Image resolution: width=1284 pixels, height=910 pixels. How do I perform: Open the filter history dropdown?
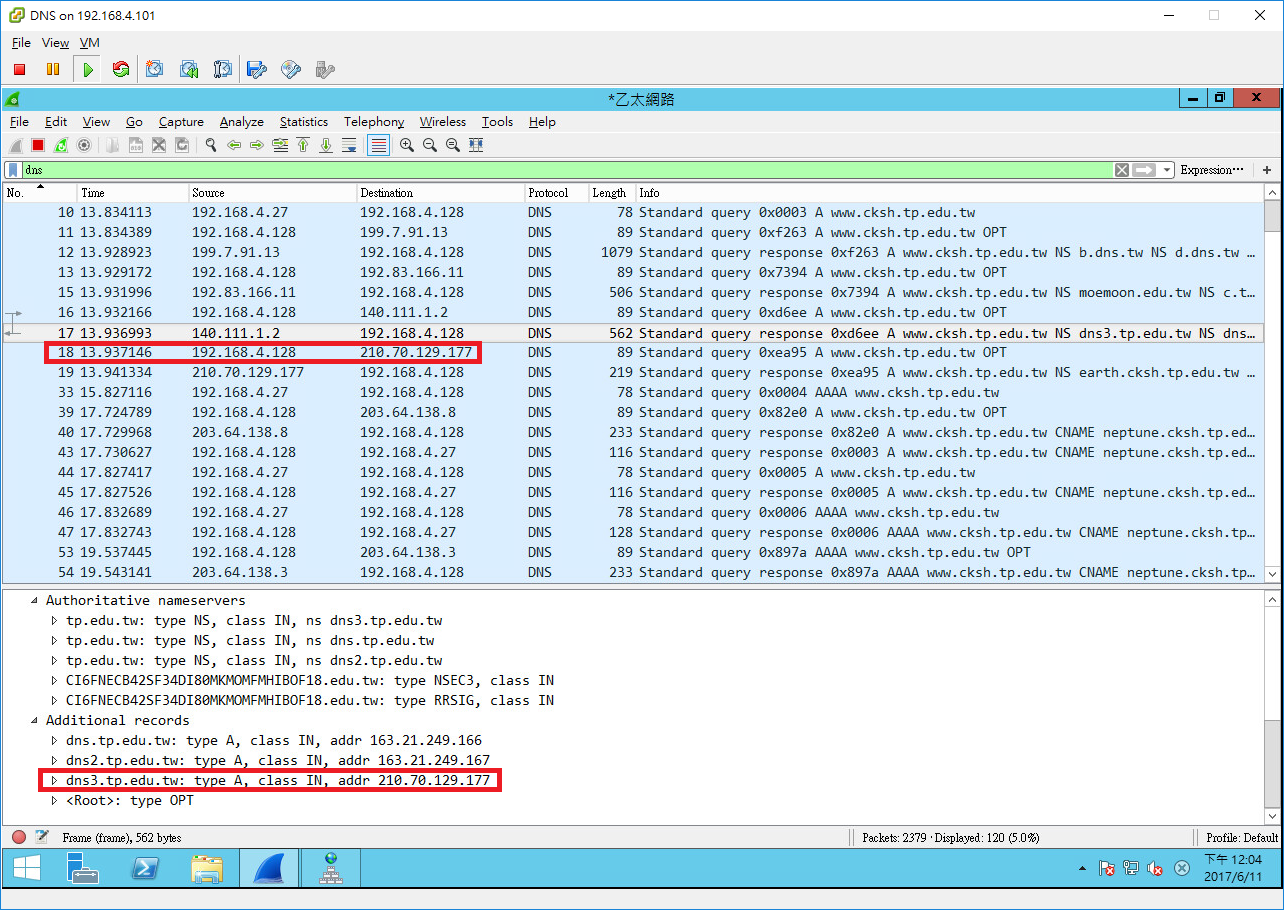[x=1167, y=170]
